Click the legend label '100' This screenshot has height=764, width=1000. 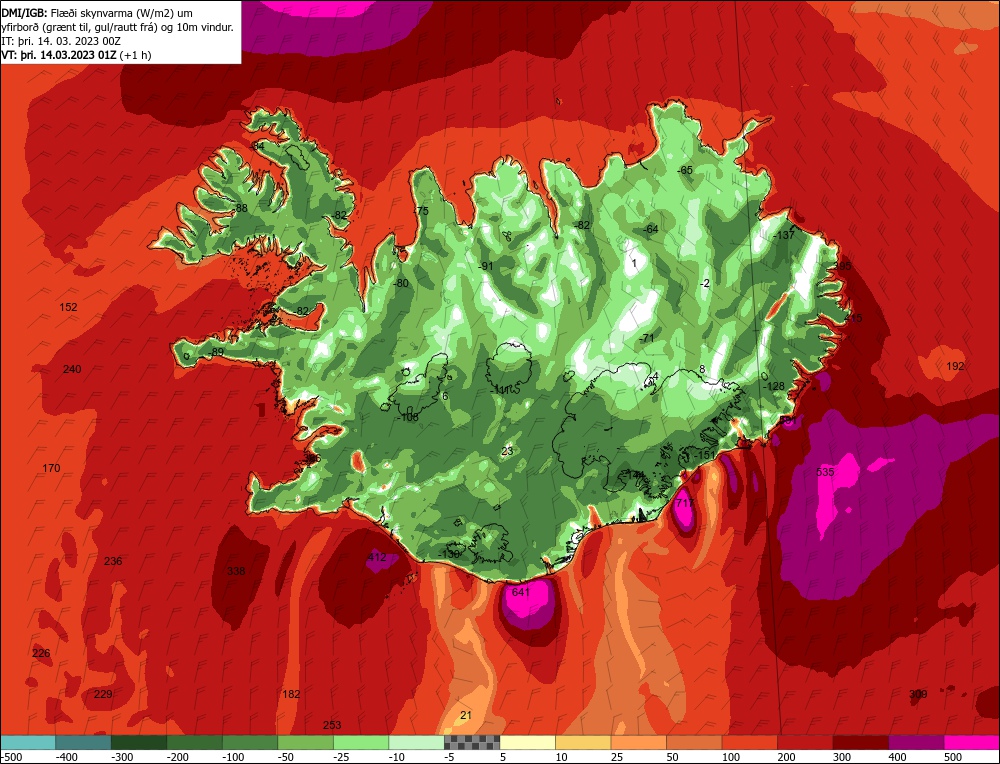click(x=732, y=757)
